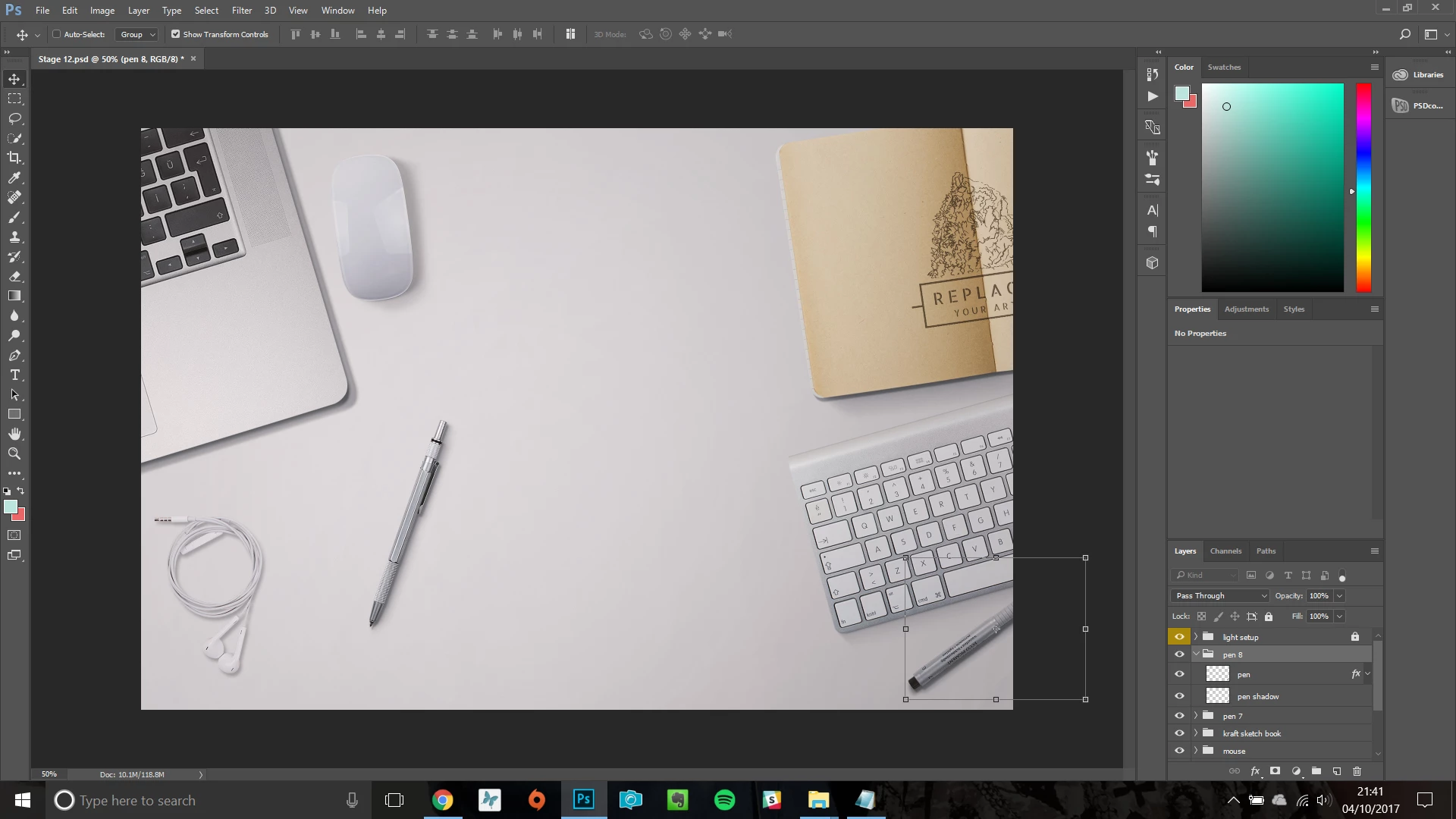Select the Horizontal Type tool

tap(14, 375)
